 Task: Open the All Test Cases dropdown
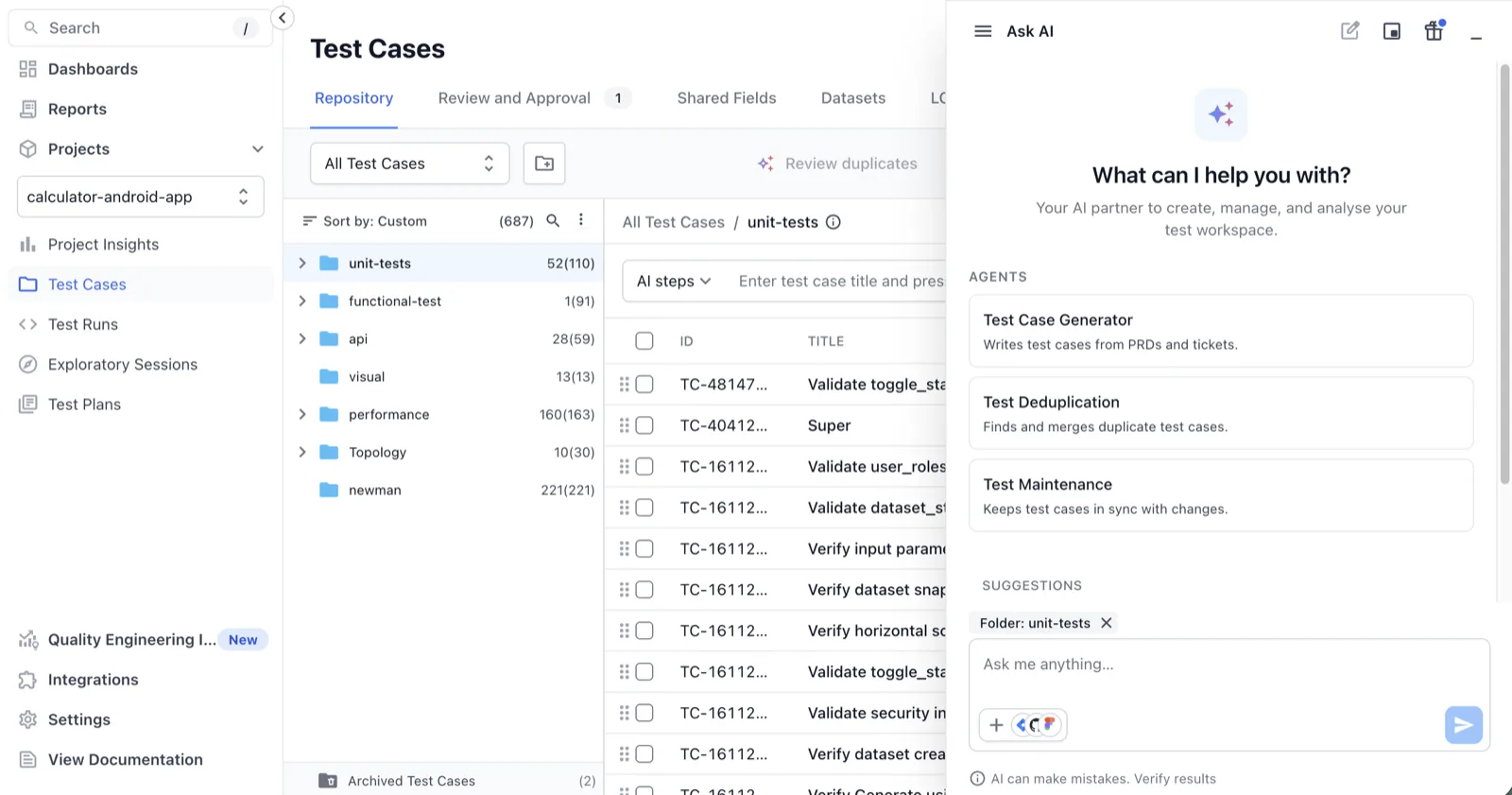coord(409,164)
